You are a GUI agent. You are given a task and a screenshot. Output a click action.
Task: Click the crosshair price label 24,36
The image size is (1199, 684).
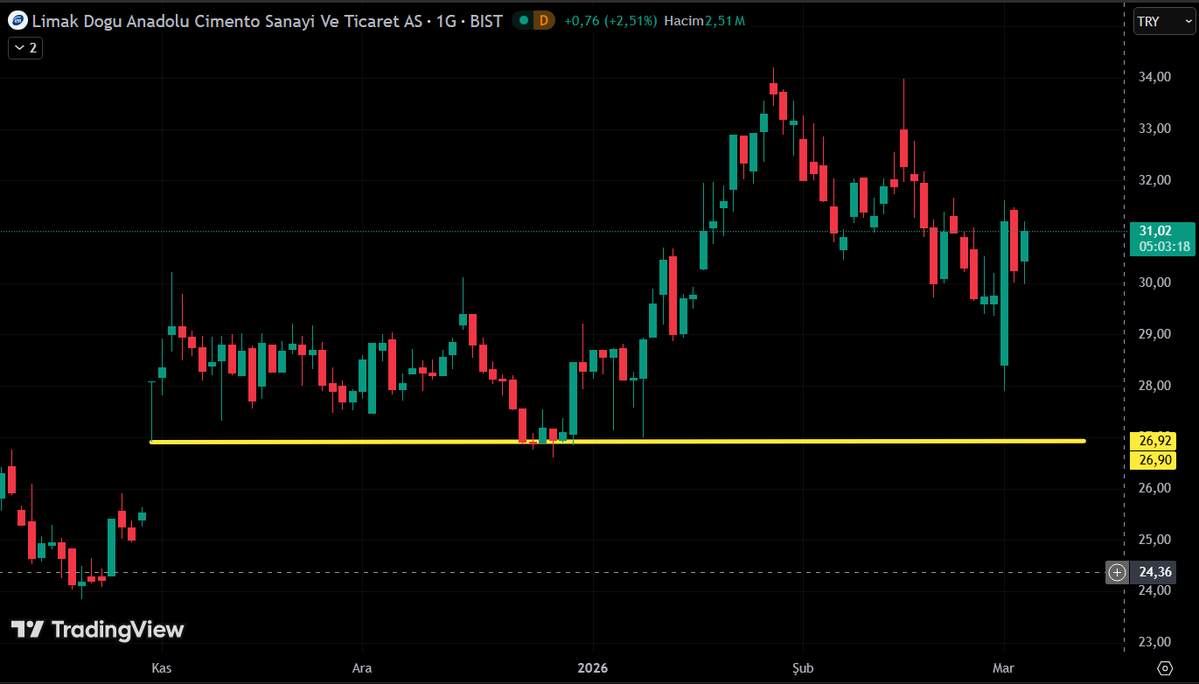(x=1155, y=572)
